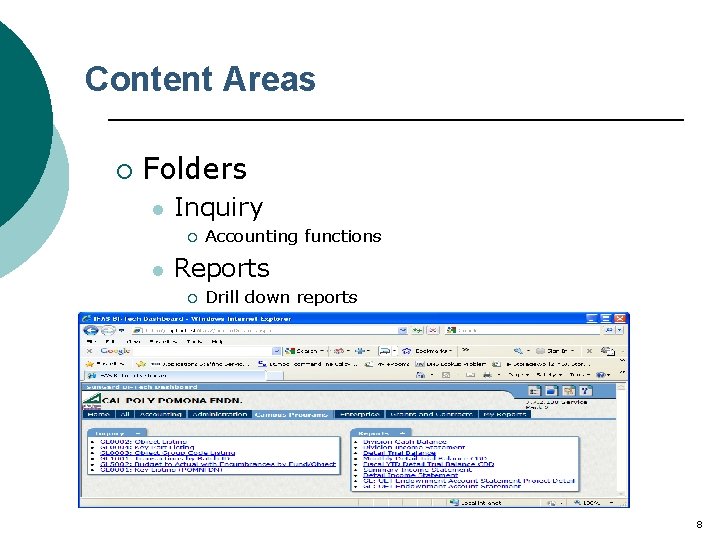This screenshot has height=540, width=720.
Task: Click the Favorites star button
Action: point(106,364)
